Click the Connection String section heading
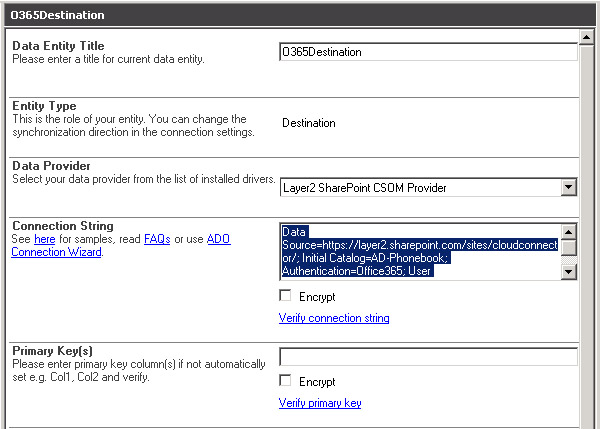The height and width of the screenshot is (429, 600). click(62, 226)
